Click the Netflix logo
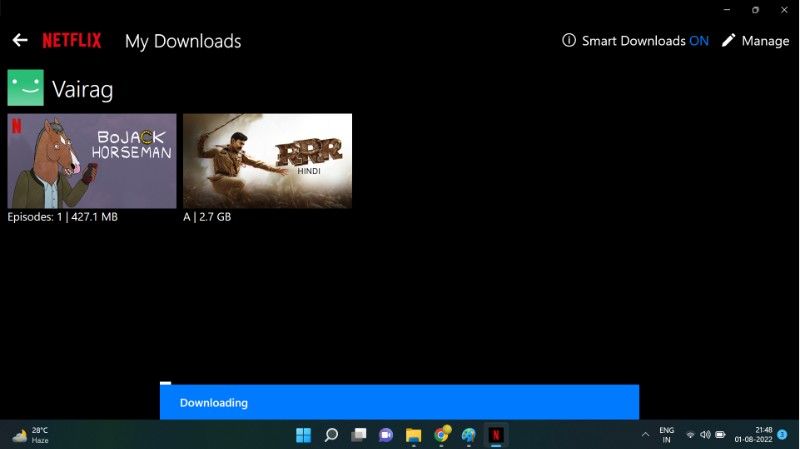Viewport: 800px width, 449px height. click(71, 41)
